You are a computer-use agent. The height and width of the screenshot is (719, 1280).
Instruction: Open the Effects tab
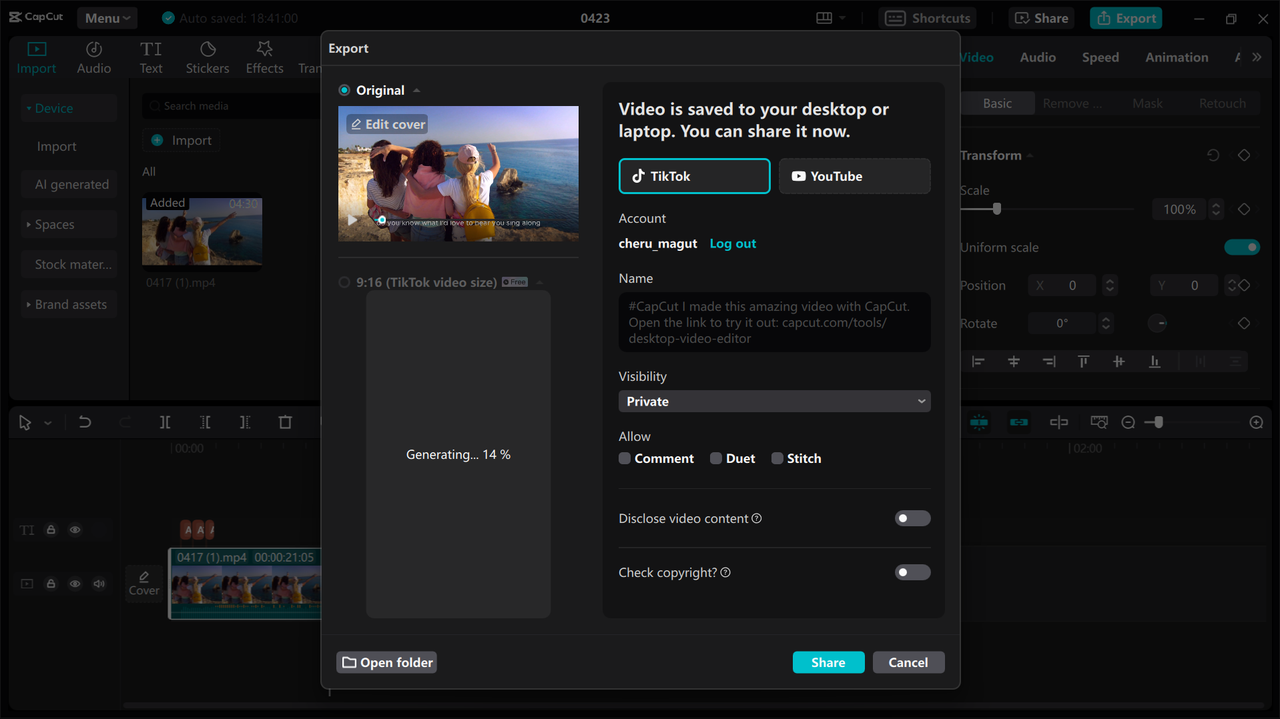click(264, 58)
